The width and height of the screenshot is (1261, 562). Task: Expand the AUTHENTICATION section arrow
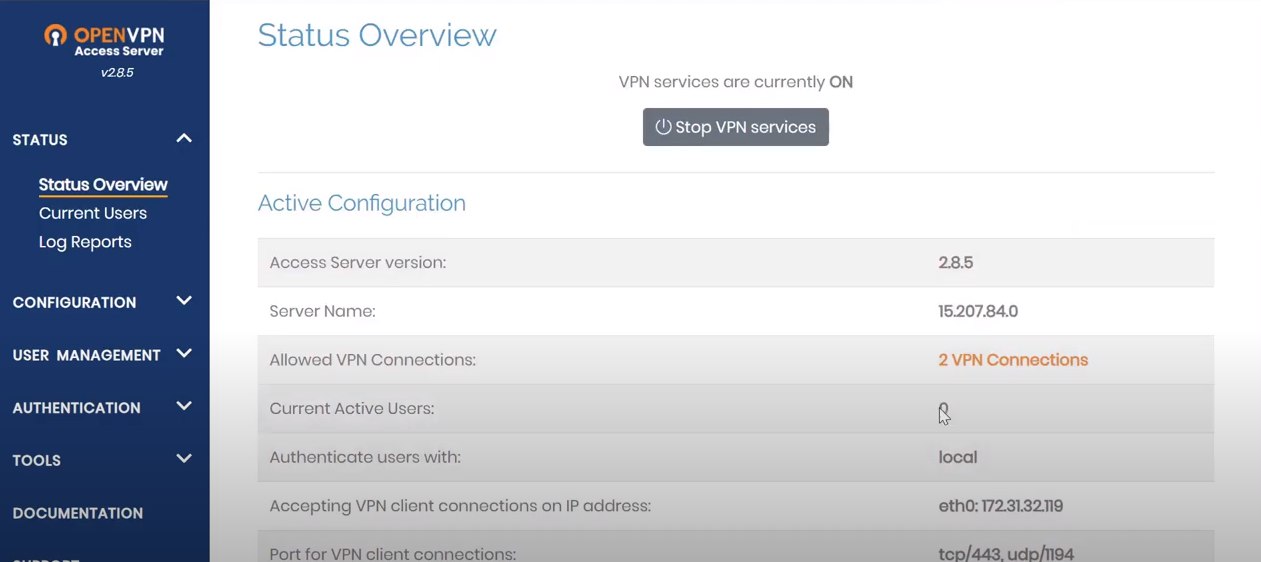pyautogui.click(x=184, y=406)
